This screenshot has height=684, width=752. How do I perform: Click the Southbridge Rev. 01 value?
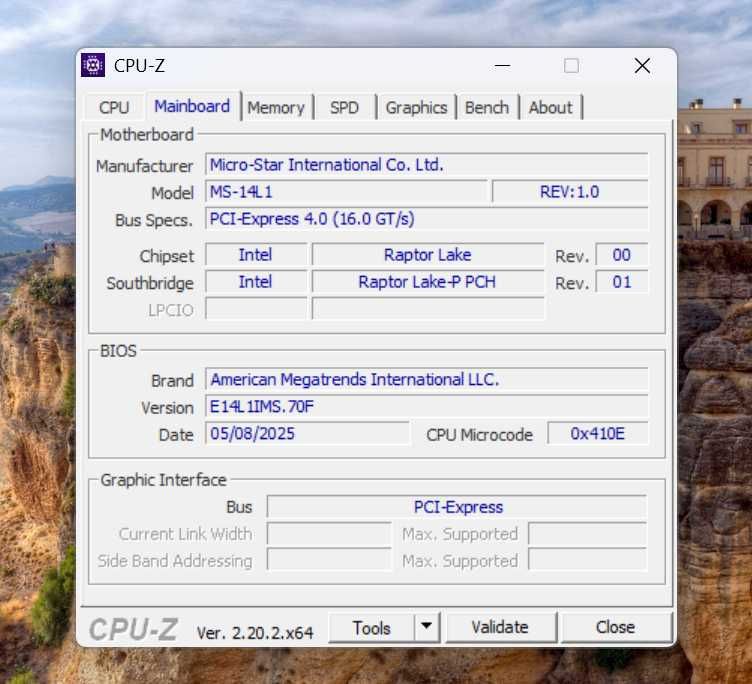(622, 282)
